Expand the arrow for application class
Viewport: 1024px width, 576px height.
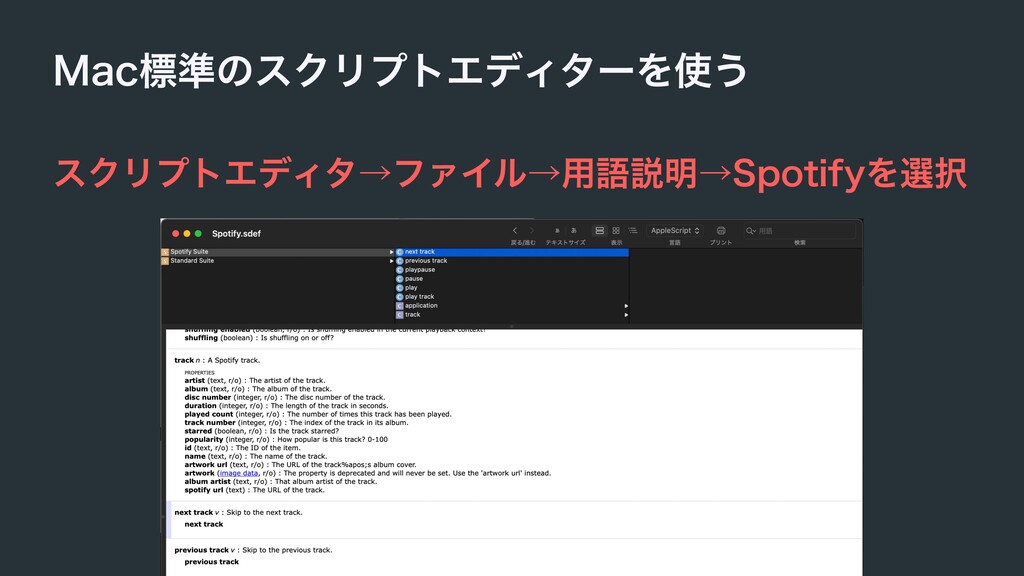point(626,306)
